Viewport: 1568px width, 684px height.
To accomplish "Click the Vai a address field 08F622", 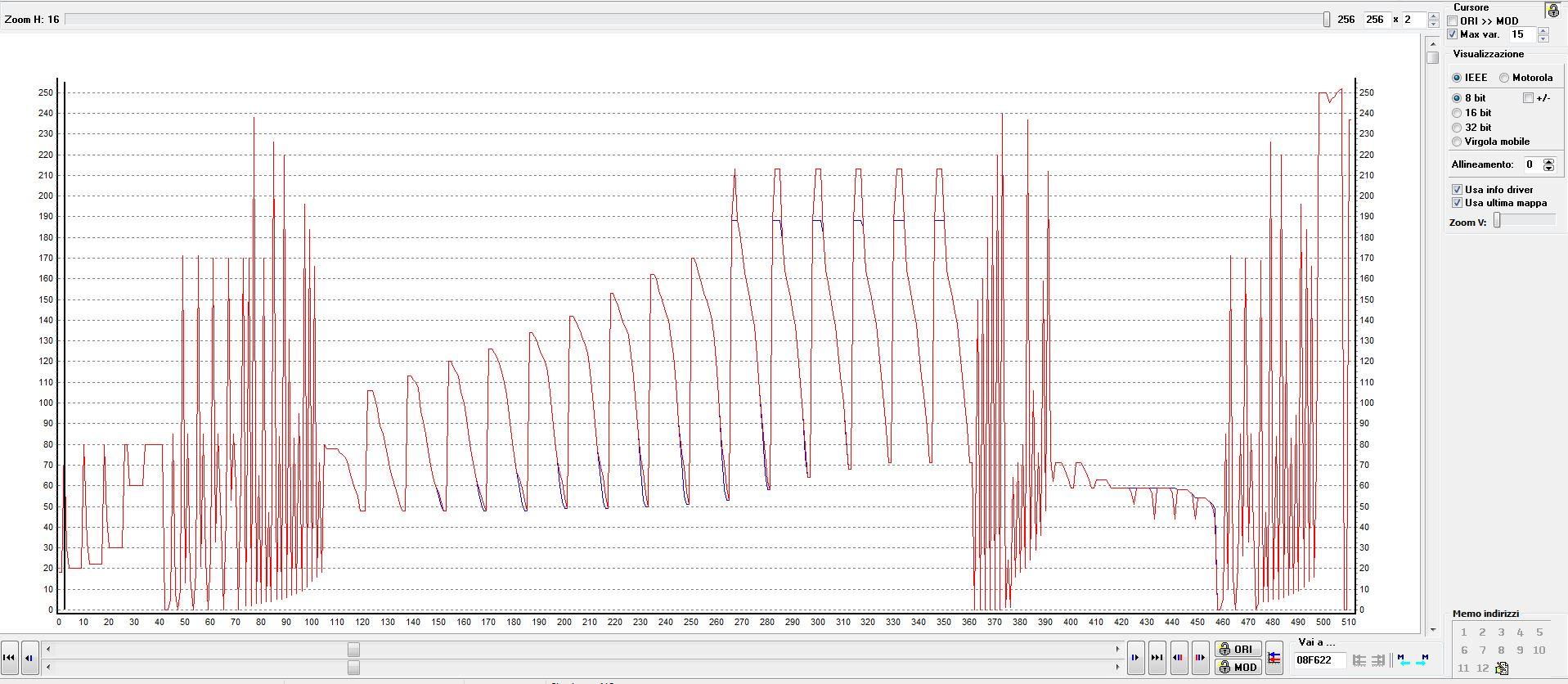I will pos(1319,659).
